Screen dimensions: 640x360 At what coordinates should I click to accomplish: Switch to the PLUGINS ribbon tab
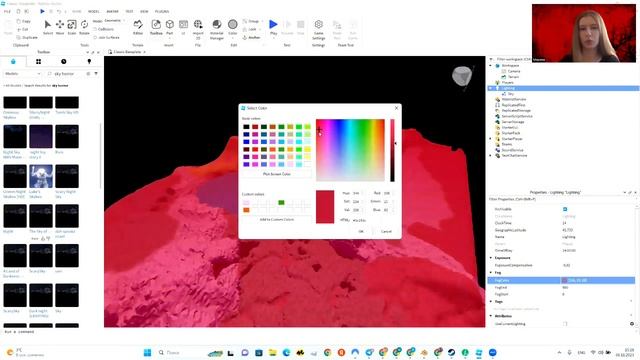click(162, 11)
